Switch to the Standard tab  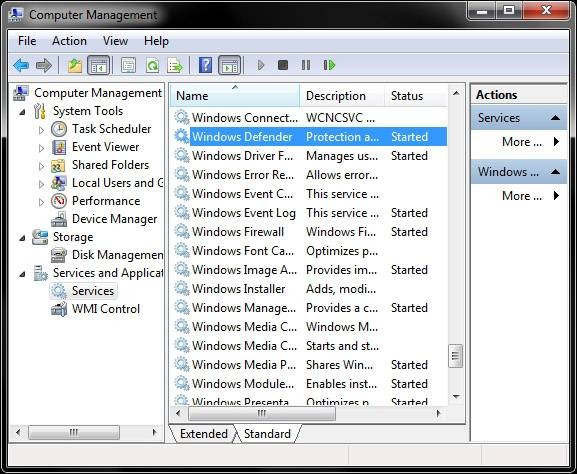pos(267,434)
